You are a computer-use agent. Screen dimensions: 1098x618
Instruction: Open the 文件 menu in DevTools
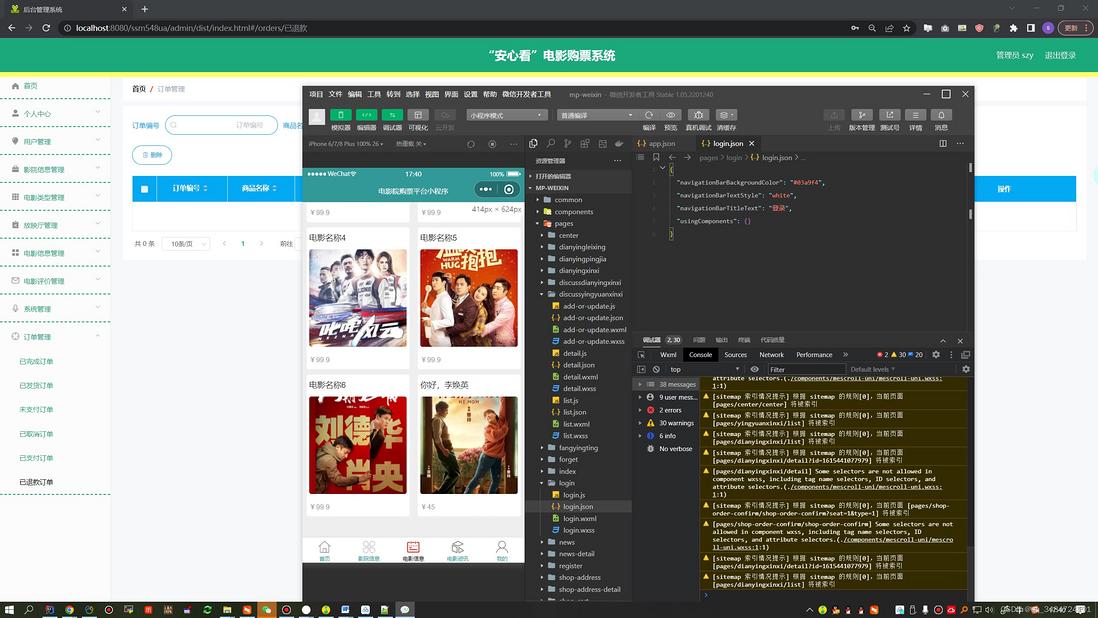click(x=336, y=94)
